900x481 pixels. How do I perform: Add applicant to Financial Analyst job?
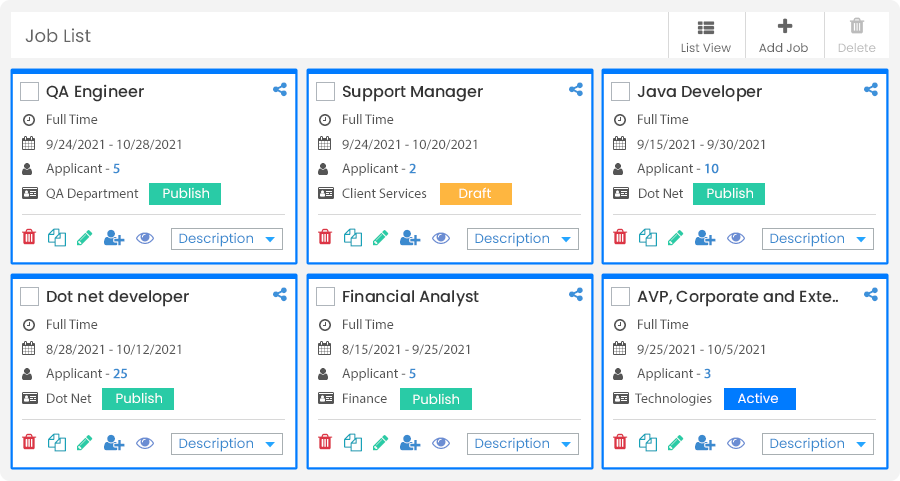(x=410, y=443)
